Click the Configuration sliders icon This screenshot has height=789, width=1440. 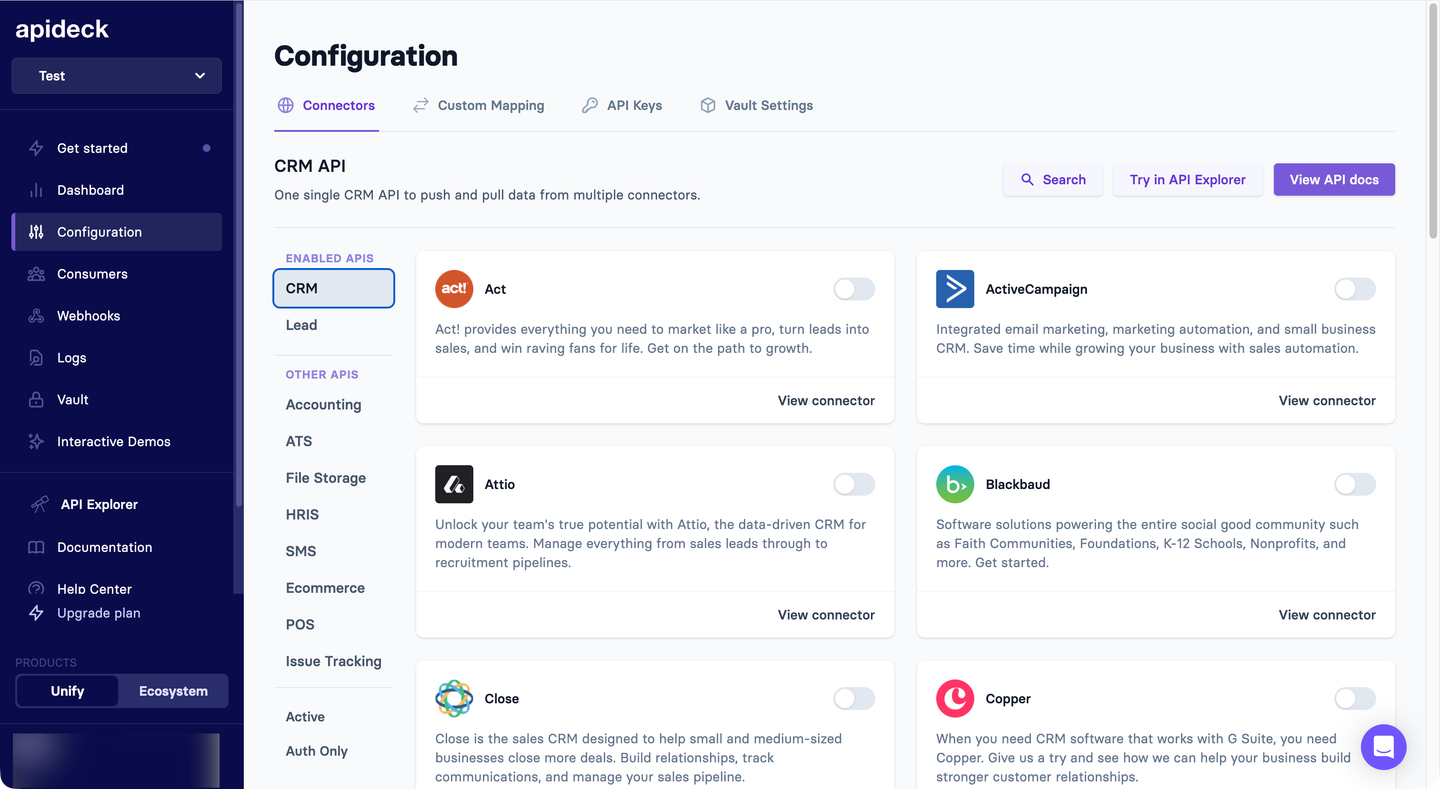click(x=36, y=232)
